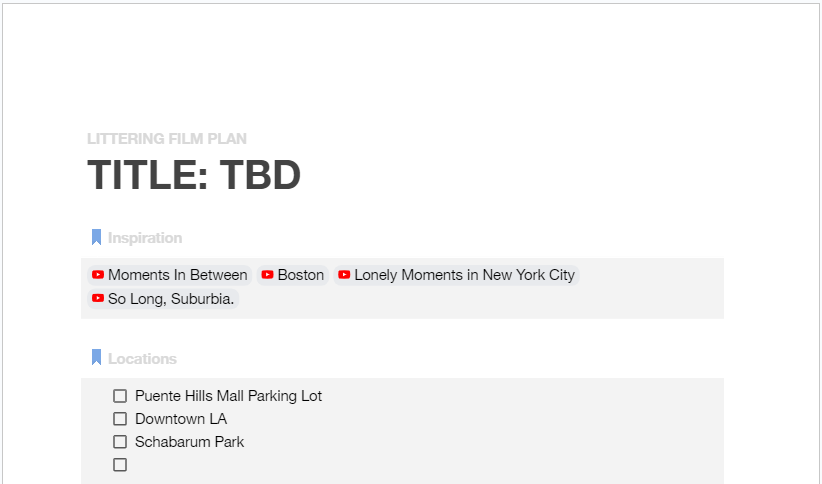
Task: Tick the Downtown LA checkbox
Action: pos(120,419)
